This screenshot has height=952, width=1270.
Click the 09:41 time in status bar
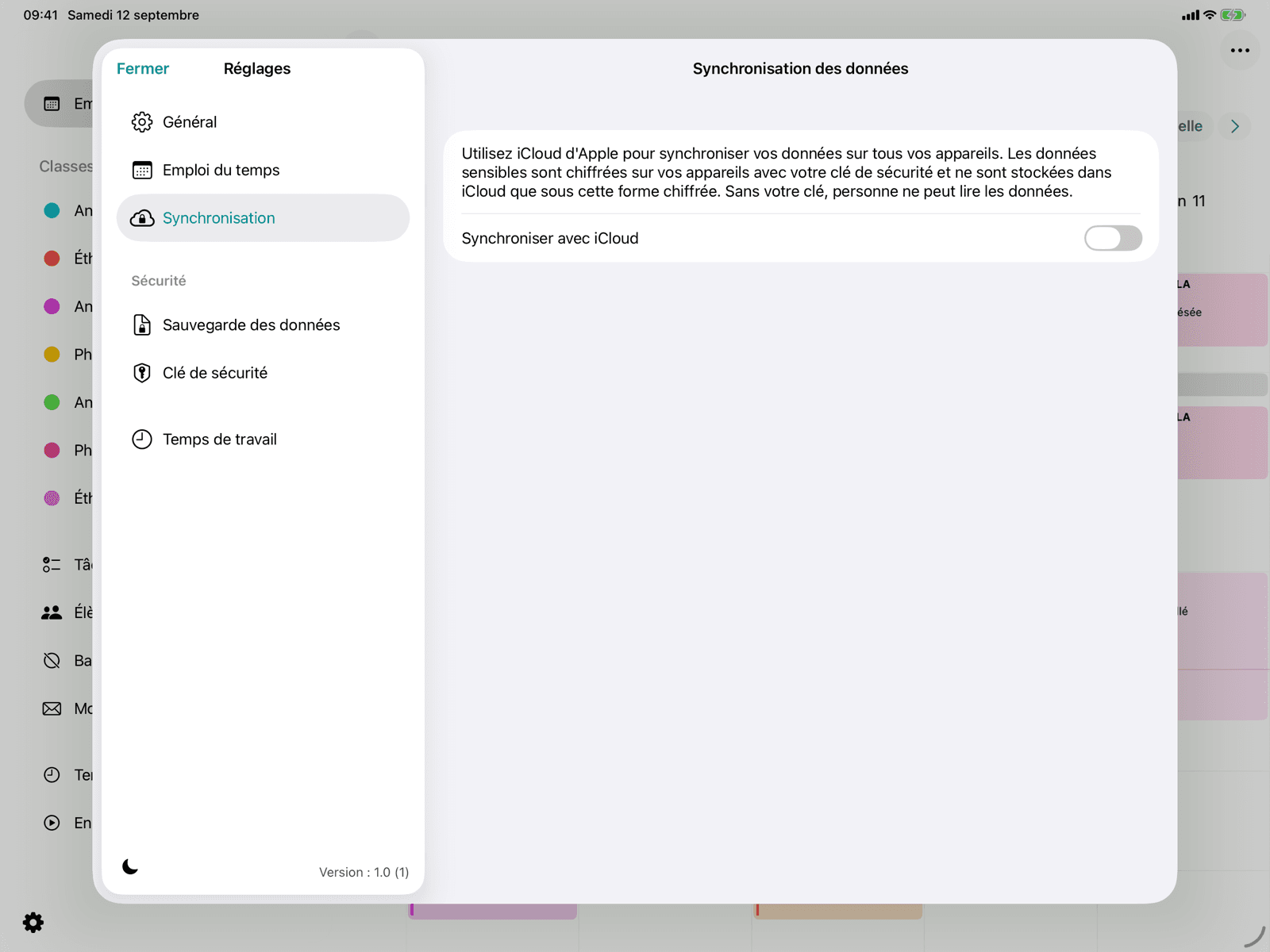point(40,15)
